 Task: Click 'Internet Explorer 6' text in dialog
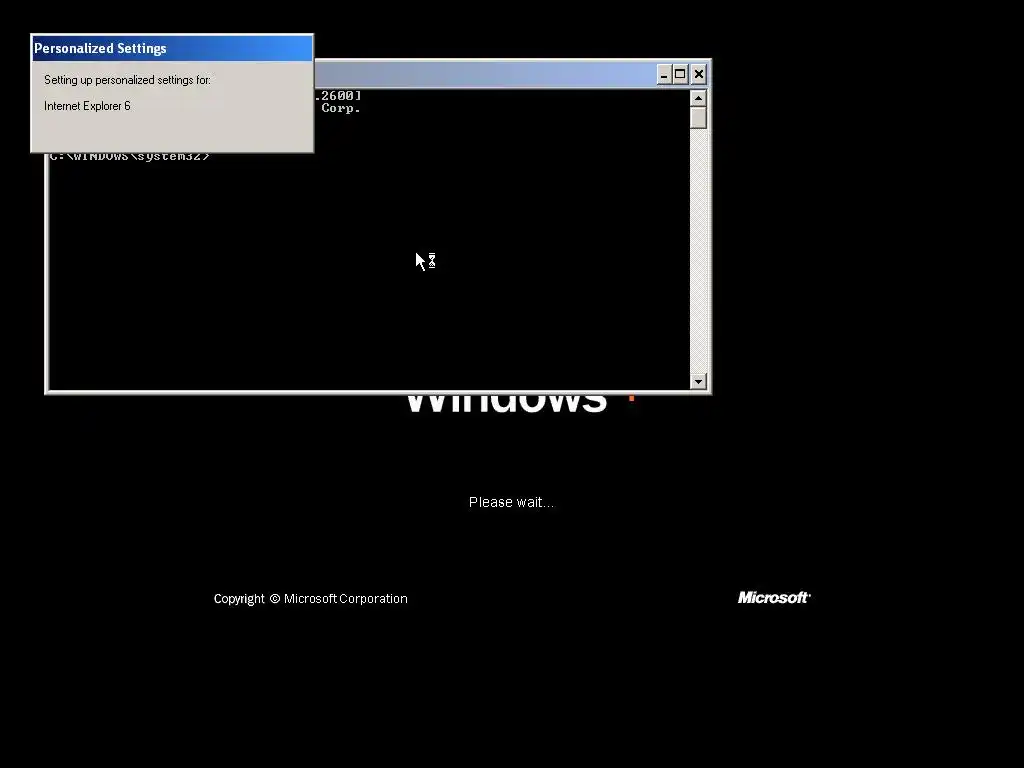88,106
